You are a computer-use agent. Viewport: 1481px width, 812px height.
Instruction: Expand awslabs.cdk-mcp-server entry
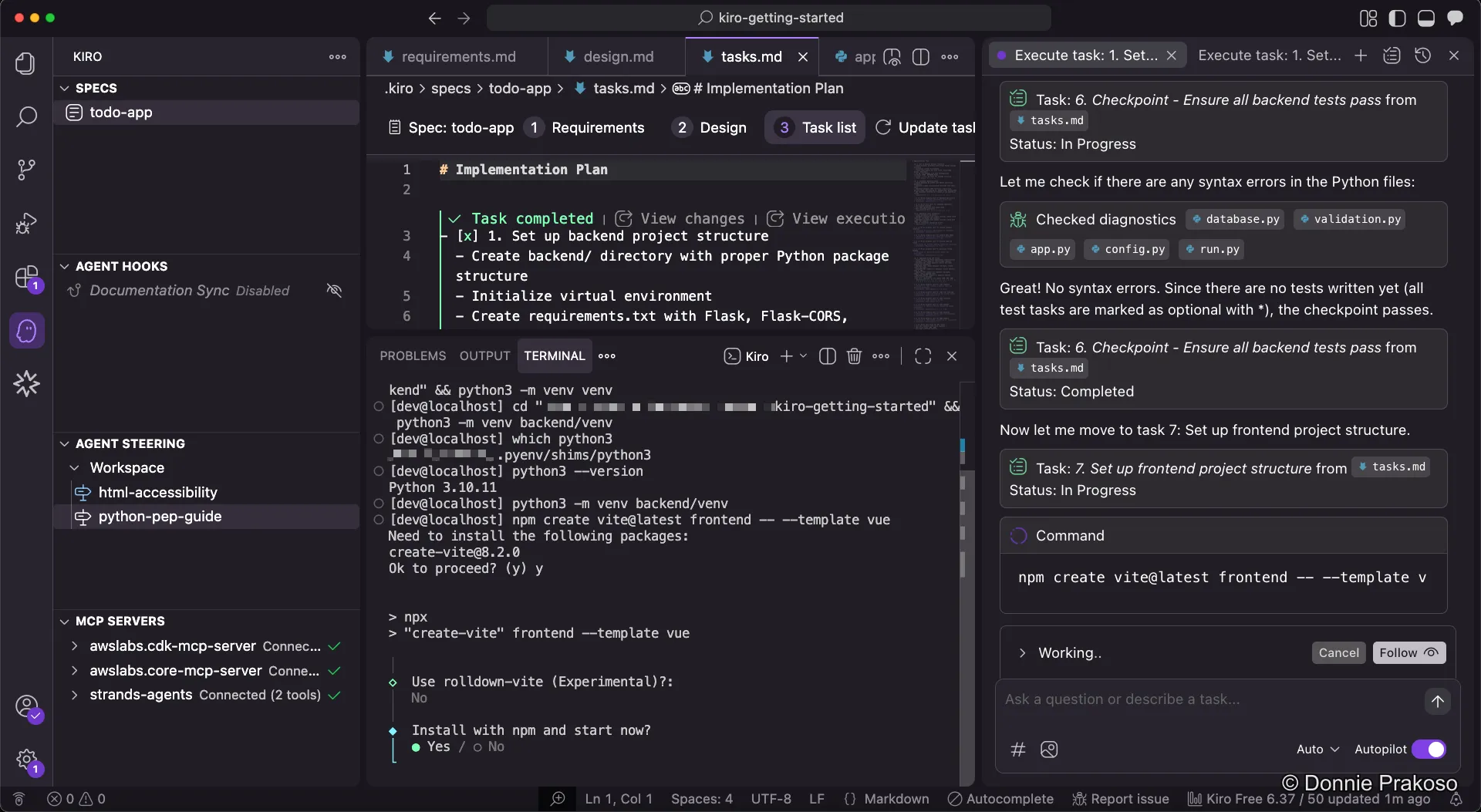(74, 646)
